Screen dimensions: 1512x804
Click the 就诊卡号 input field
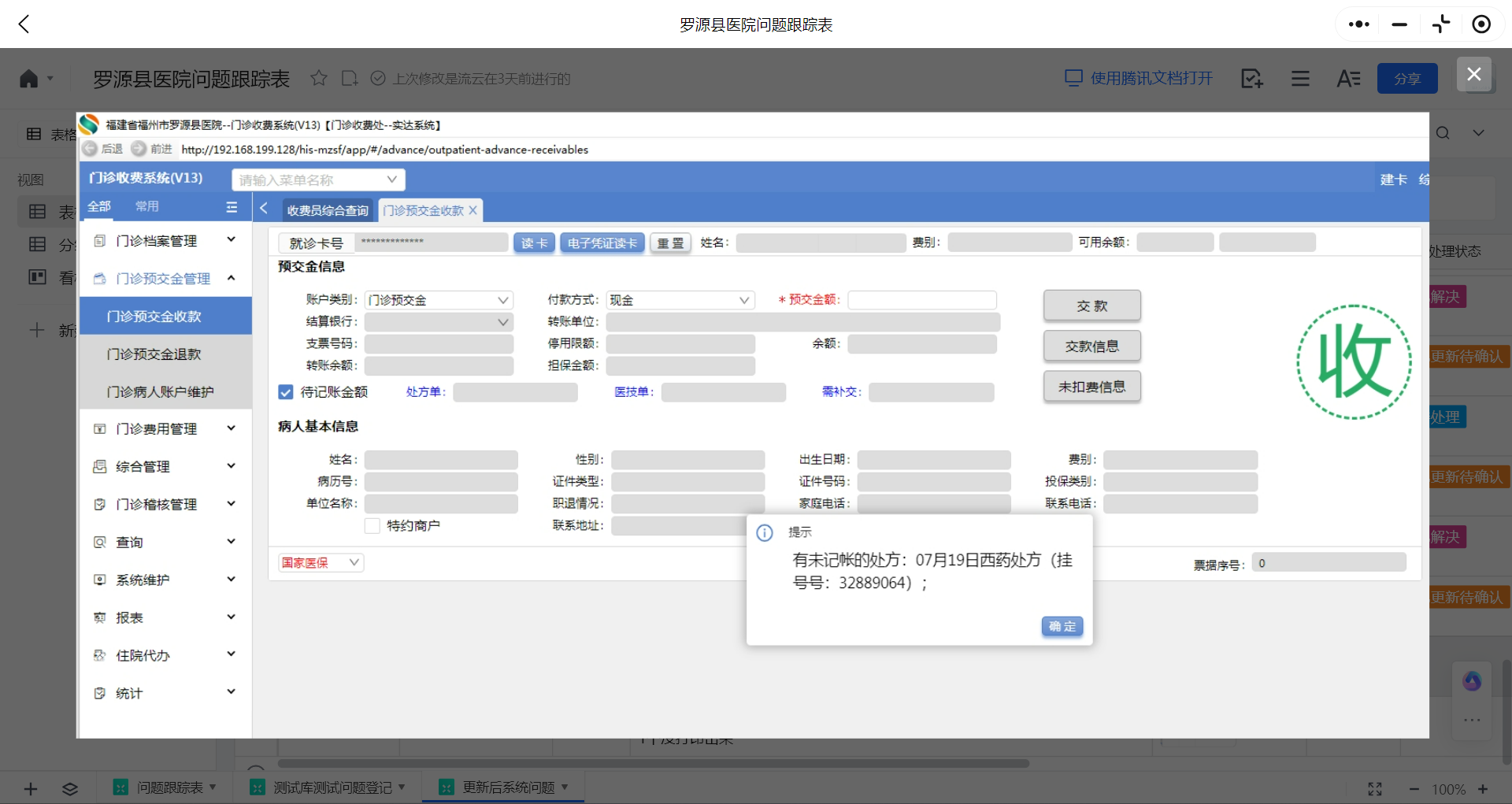tap(432, 243)
